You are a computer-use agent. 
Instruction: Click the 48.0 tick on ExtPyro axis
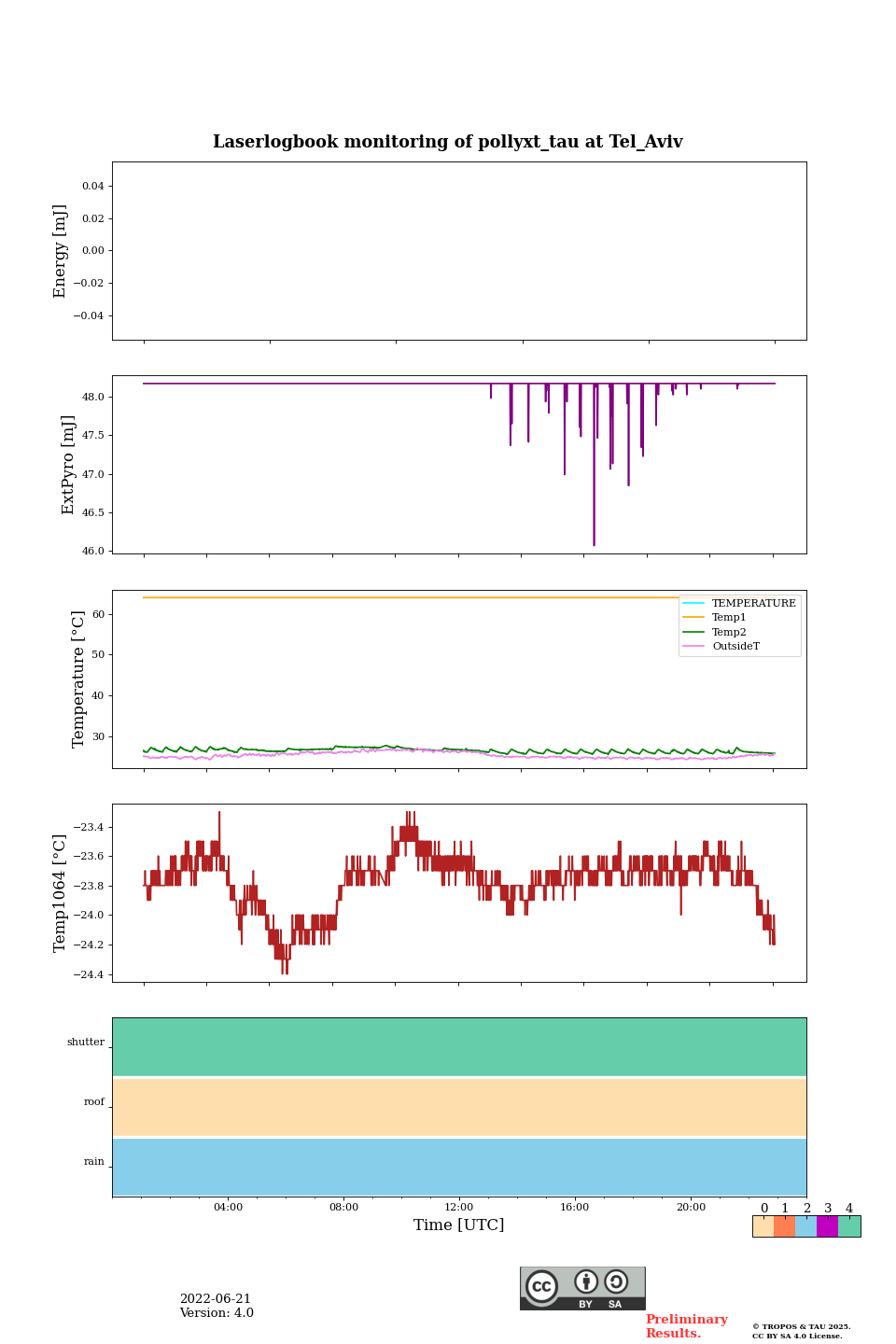(93, 398)
